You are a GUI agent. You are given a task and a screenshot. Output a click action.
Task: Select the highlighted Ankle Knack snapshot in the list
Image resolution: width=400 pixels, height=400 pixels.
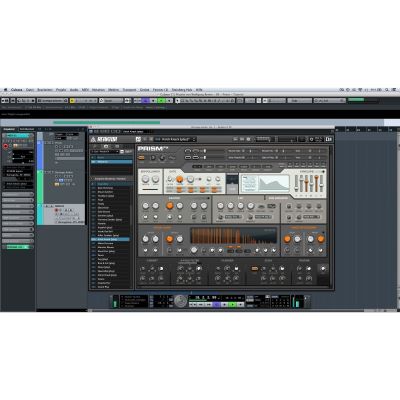point(110,239)
